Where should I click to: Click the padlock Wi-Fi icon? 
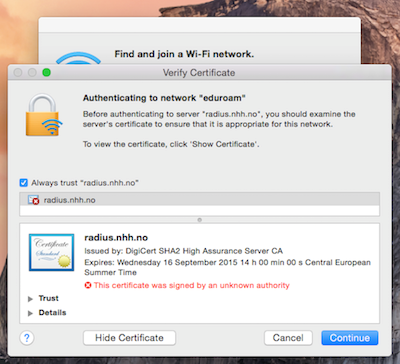click(44, 114)
